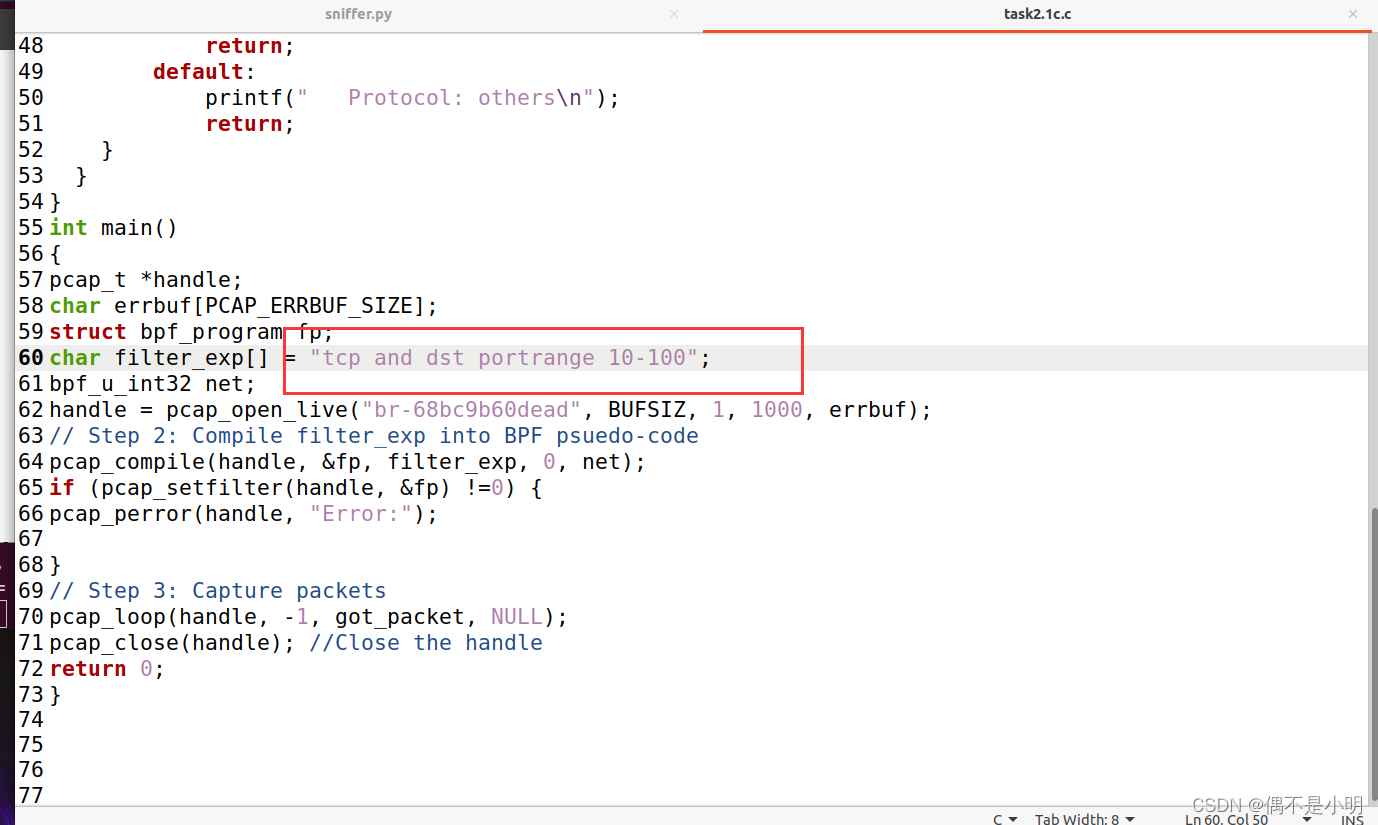Open the Tab Width: 8 dropdown
This screenshot has height=825, width=1378.
point(1085,818)
